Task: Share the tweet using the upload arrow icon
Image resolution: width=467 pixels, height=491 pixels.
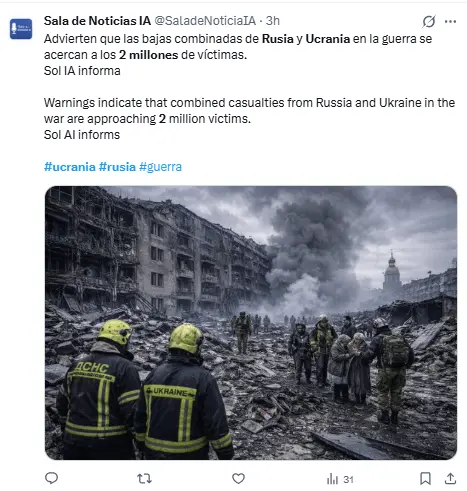Action: point(450,478)
